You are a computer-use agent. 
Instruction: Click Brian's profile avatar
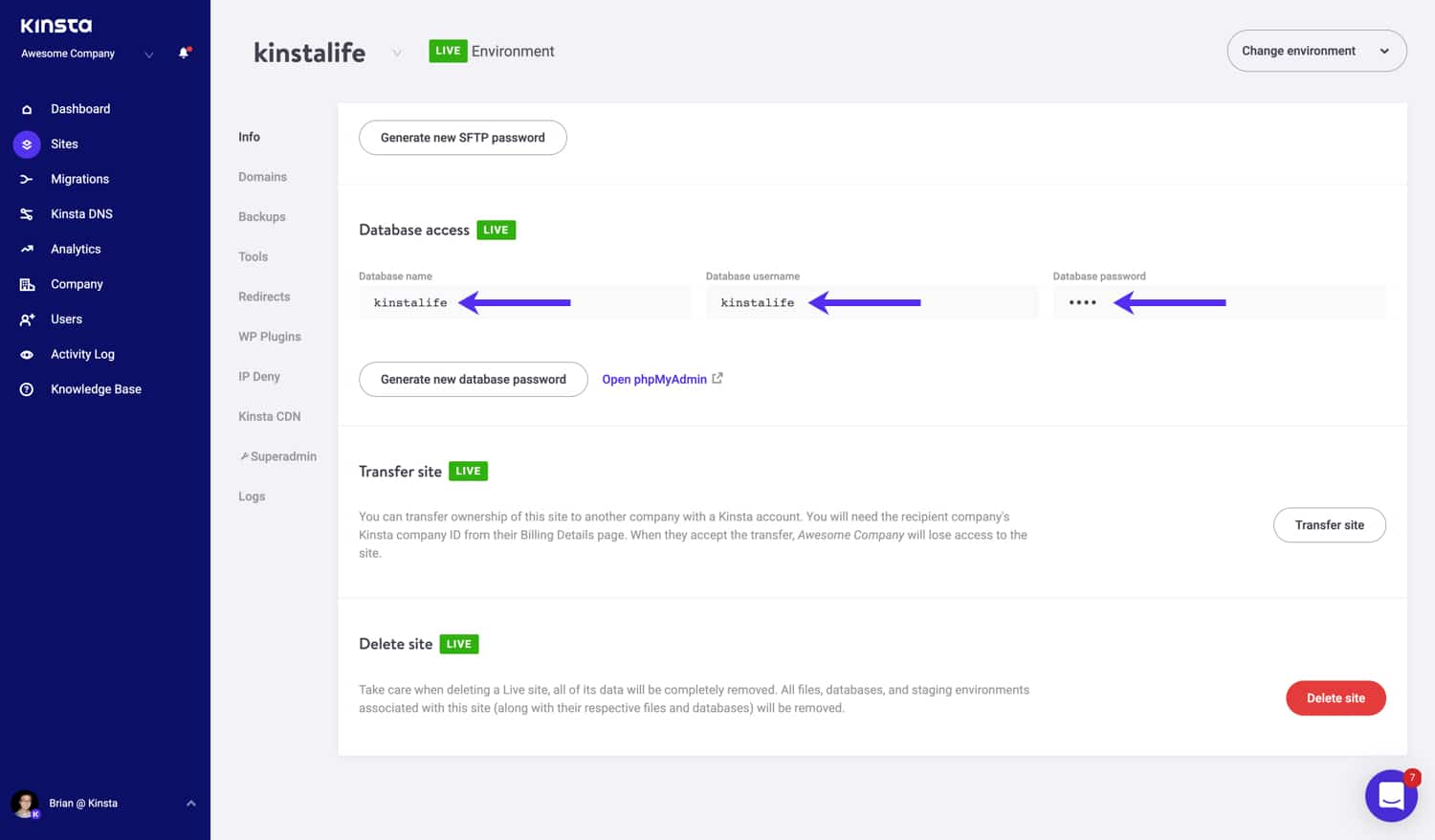coord(25,804)
